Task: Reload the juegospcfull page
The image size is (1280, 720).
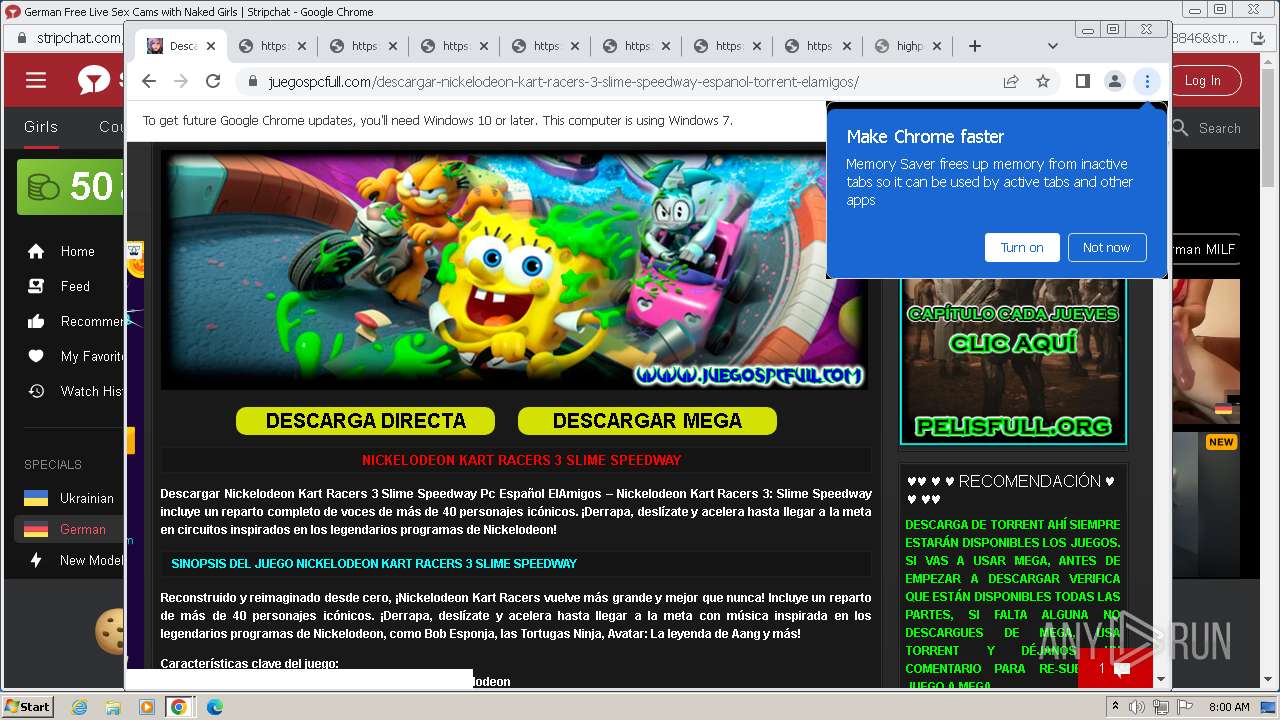Action: pyautogui.click(x=213, y=82)
